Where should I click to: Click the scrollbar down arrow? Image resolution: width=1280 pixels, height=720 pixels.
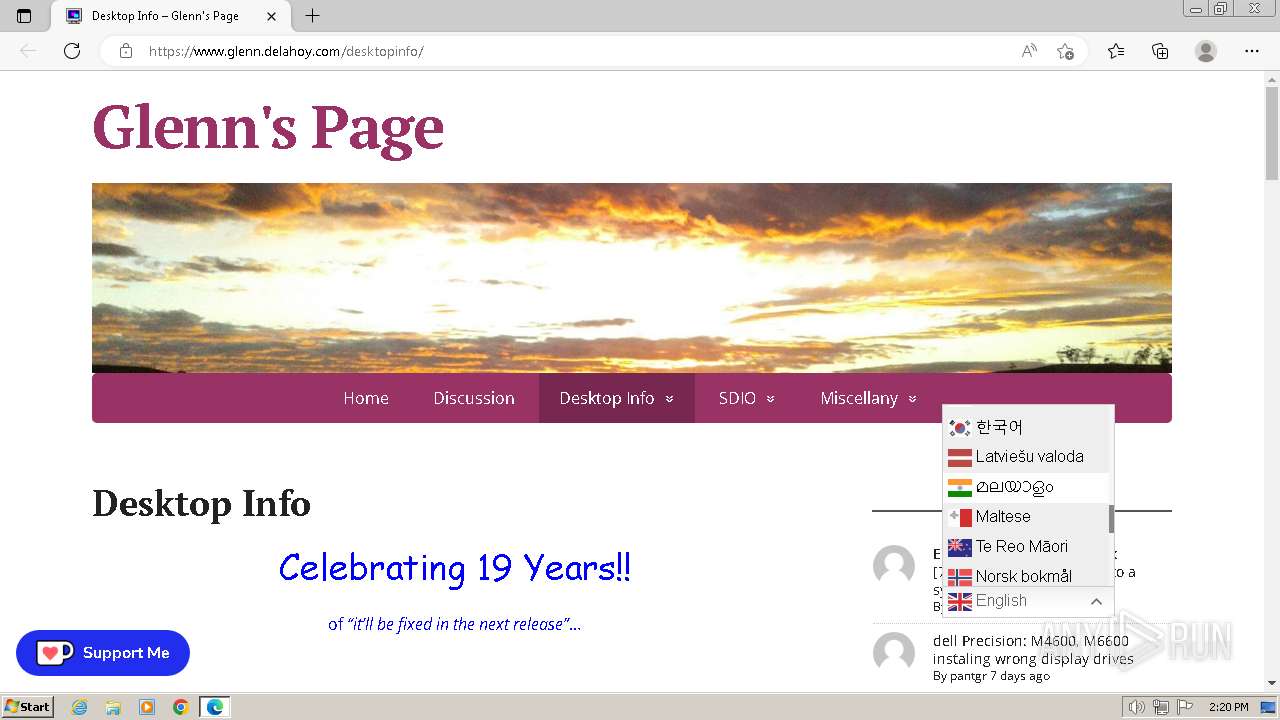click(1272, 683)
